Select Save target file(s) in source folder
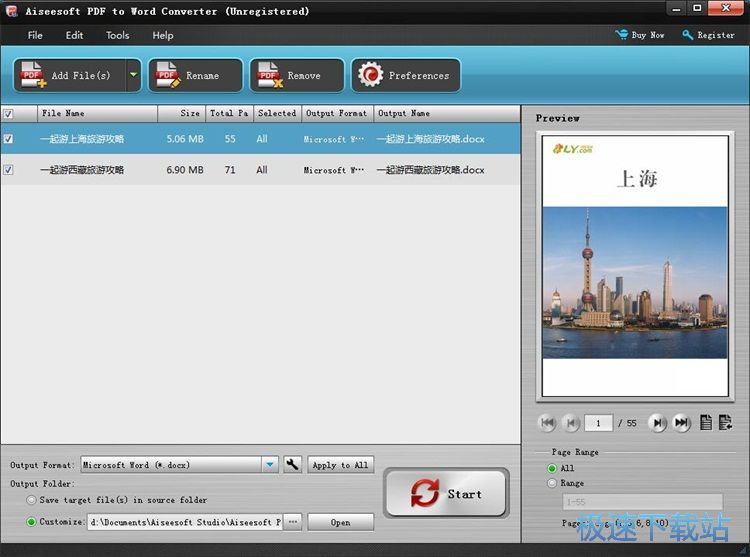Image resolution: width=750 pixels, height=557 pixels. [31, 500]
